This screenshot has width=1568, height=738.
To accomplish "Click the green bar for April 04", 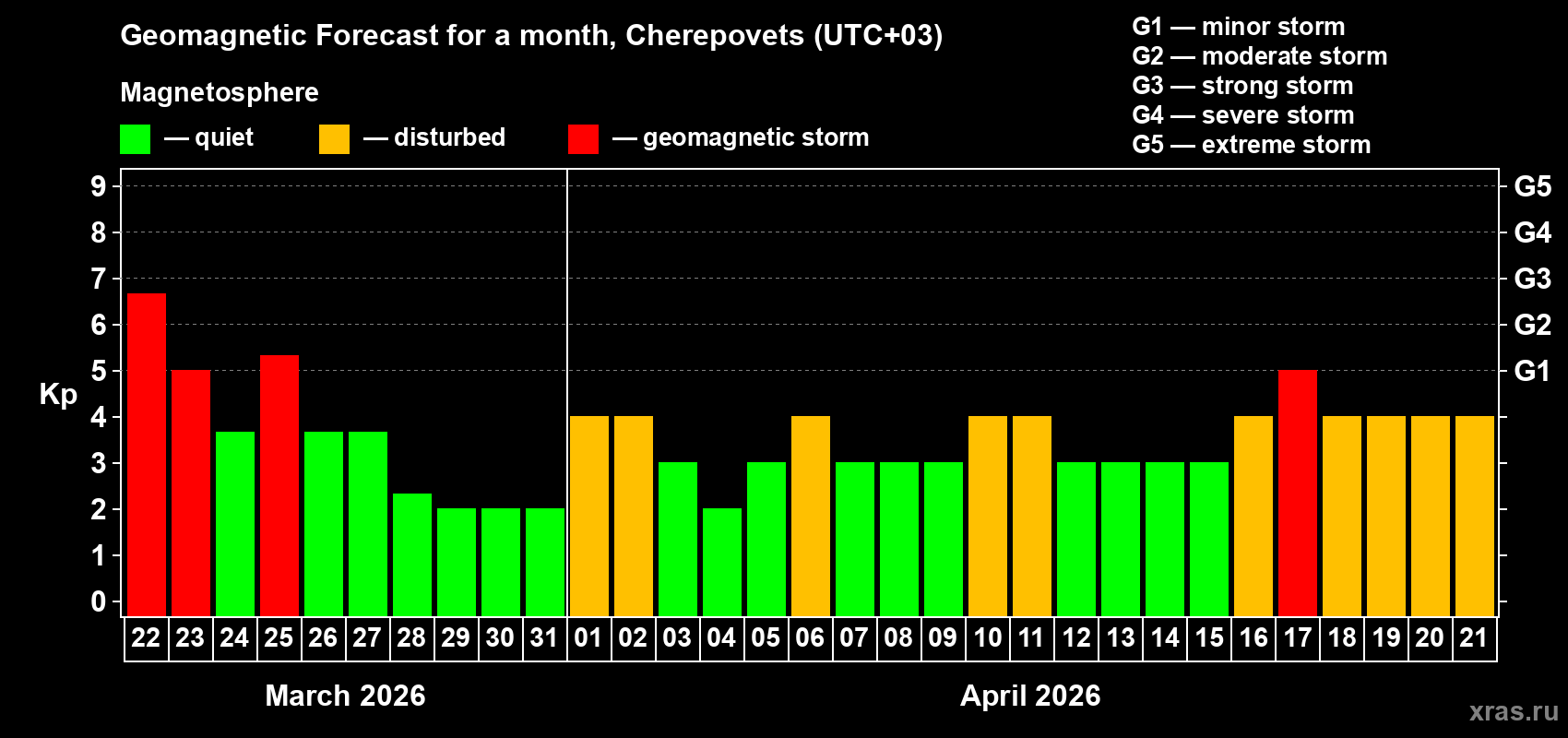I will click(722, 563).
